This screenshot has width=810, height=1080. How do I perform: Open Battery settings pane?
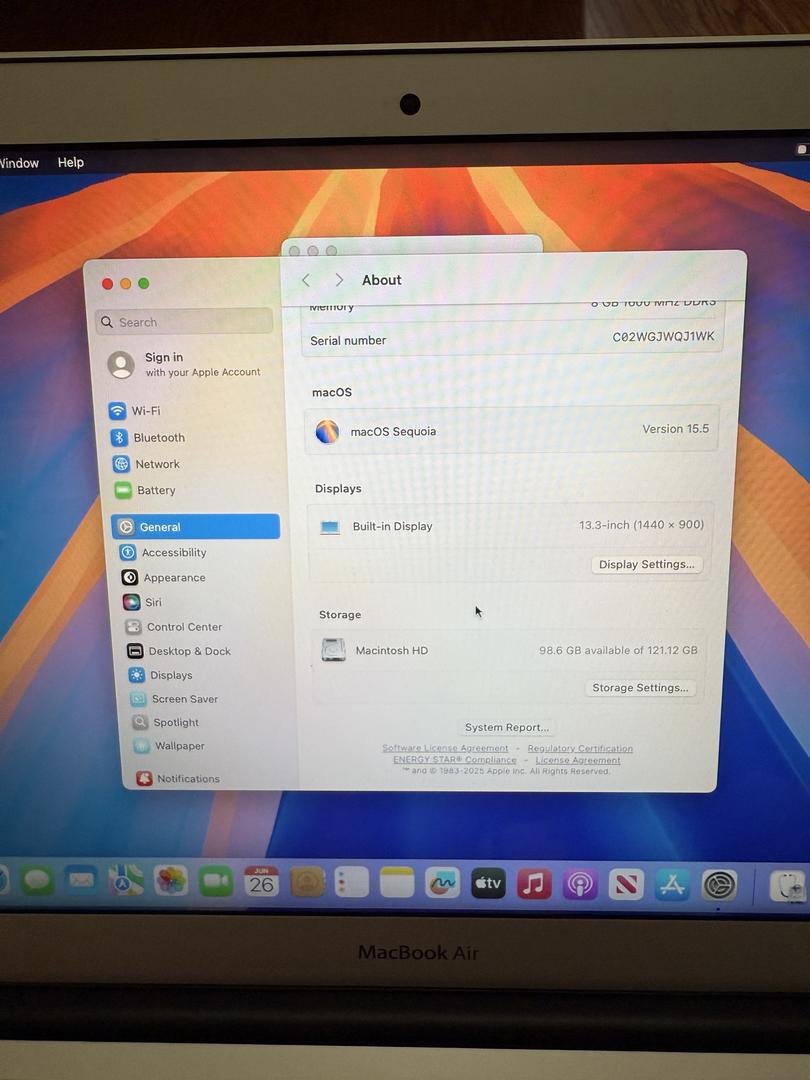pos(155,490)
